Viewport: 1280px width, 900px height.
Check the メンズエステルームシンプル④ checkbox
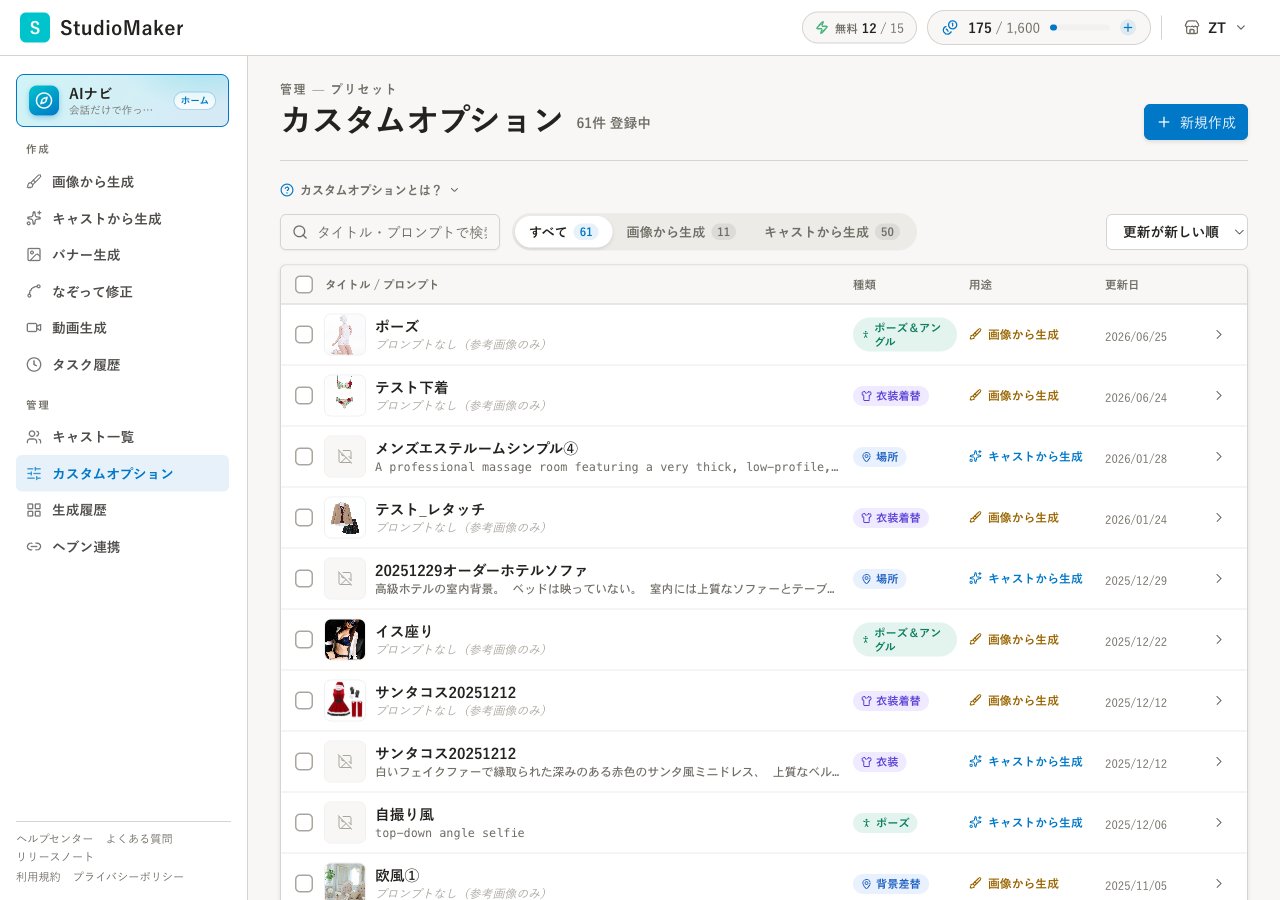[x=304, y=457]
